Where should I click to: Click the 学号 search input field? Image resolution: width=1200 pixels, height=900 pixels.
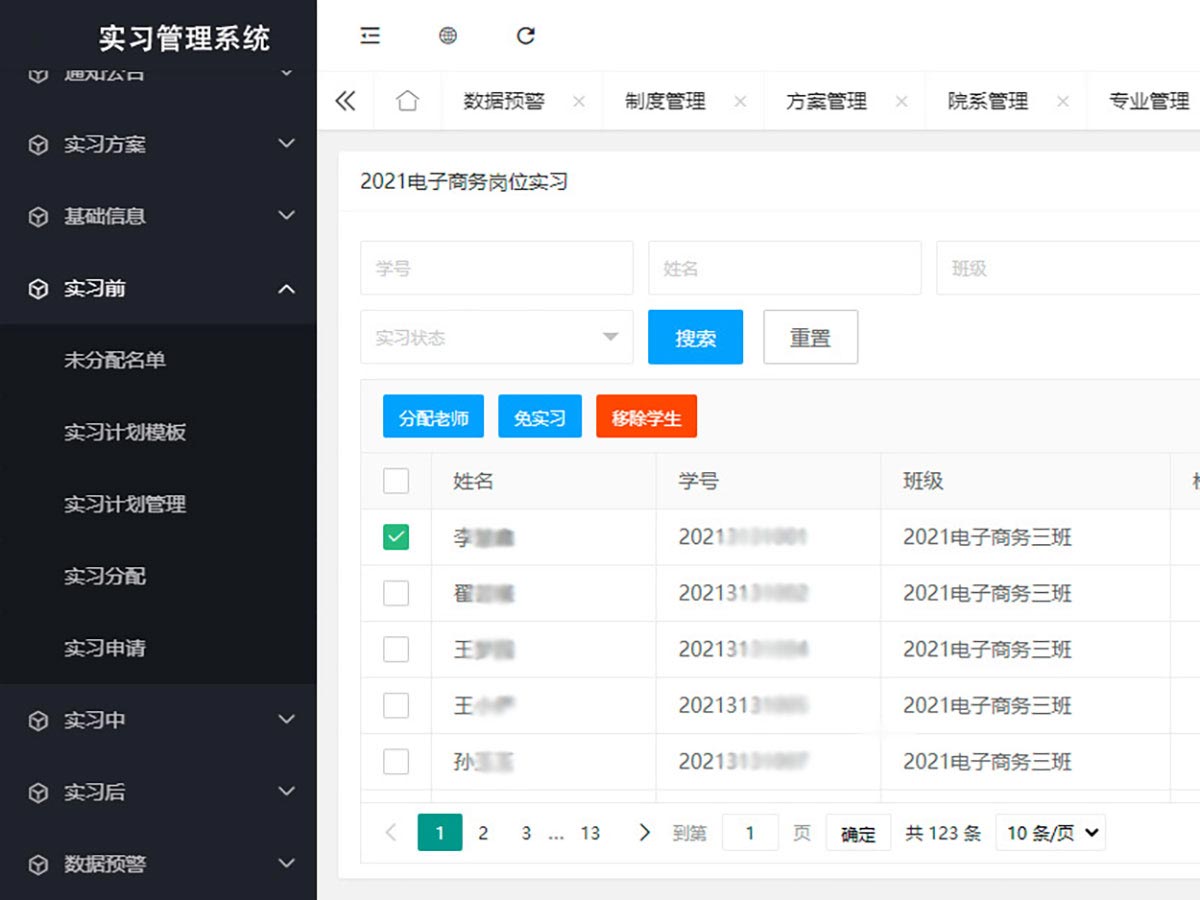tap(496, 268)
